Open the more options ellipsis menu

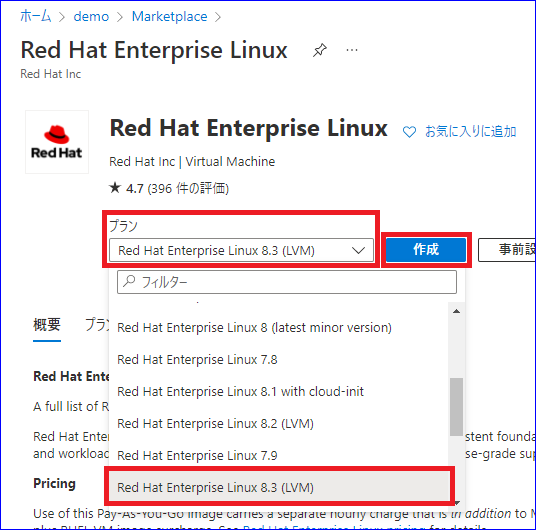coord(352,50)
